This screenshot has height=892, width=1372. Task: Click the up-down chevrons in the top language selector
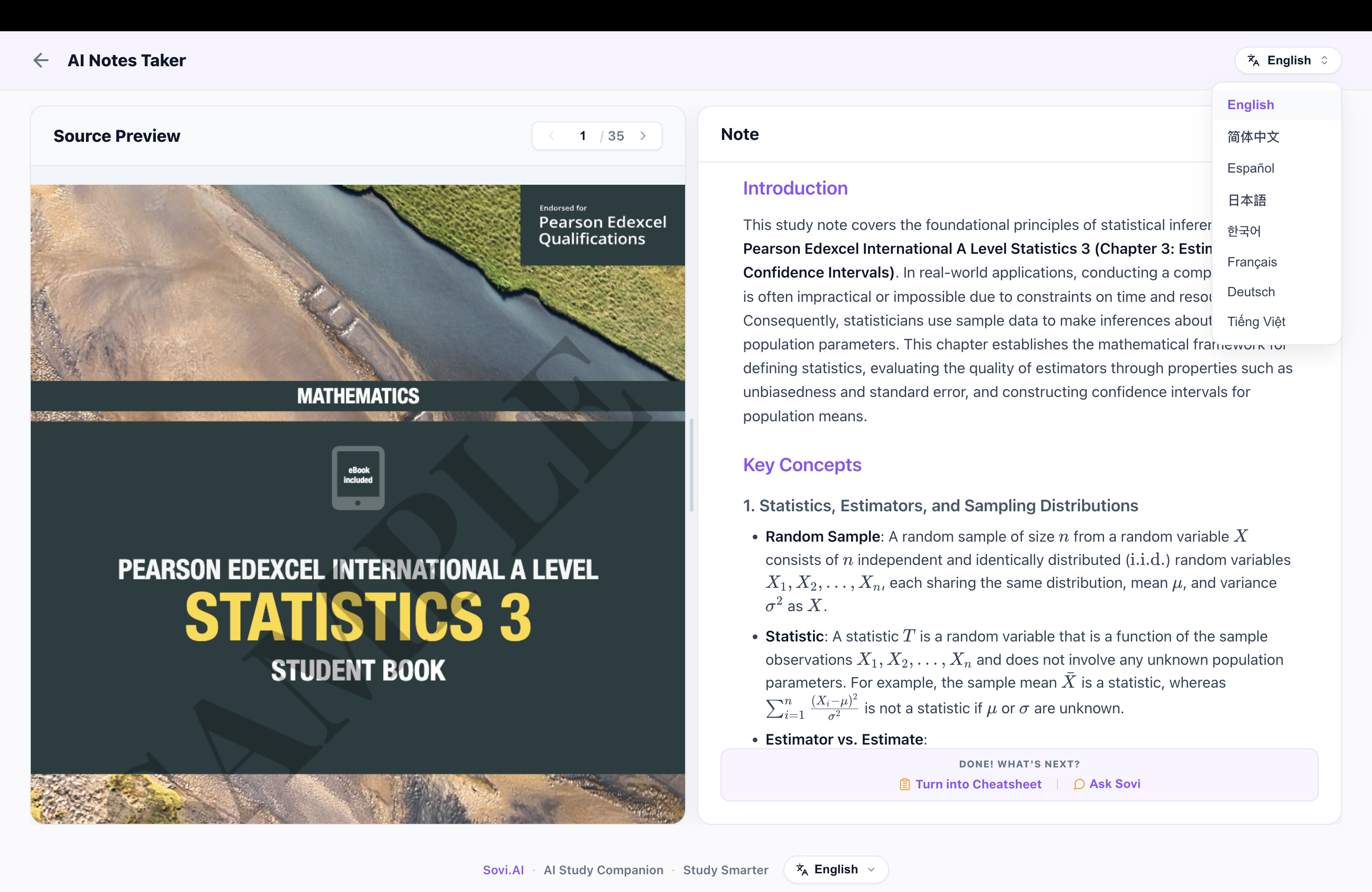tap(1324, 60)
